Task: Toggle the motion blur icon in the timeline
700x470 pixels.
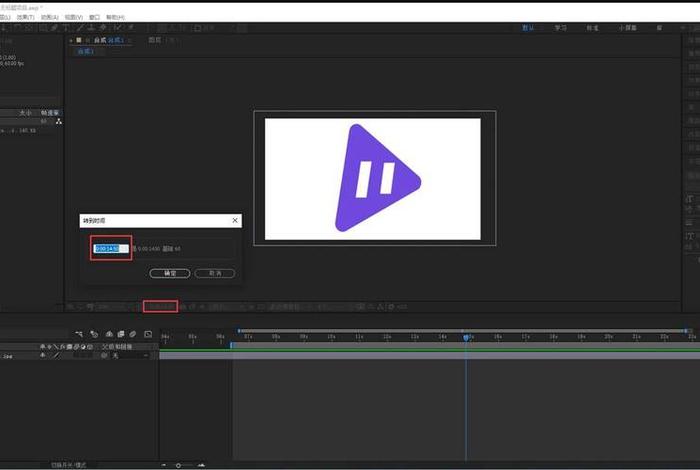Action: coord(133,334)
